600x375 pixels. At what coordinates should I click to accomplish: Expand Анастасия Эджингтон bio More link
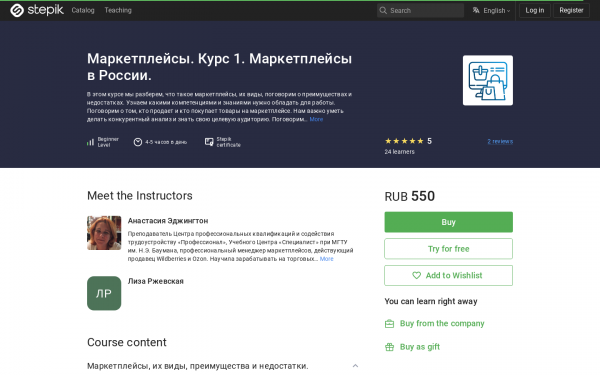point(326,259)
